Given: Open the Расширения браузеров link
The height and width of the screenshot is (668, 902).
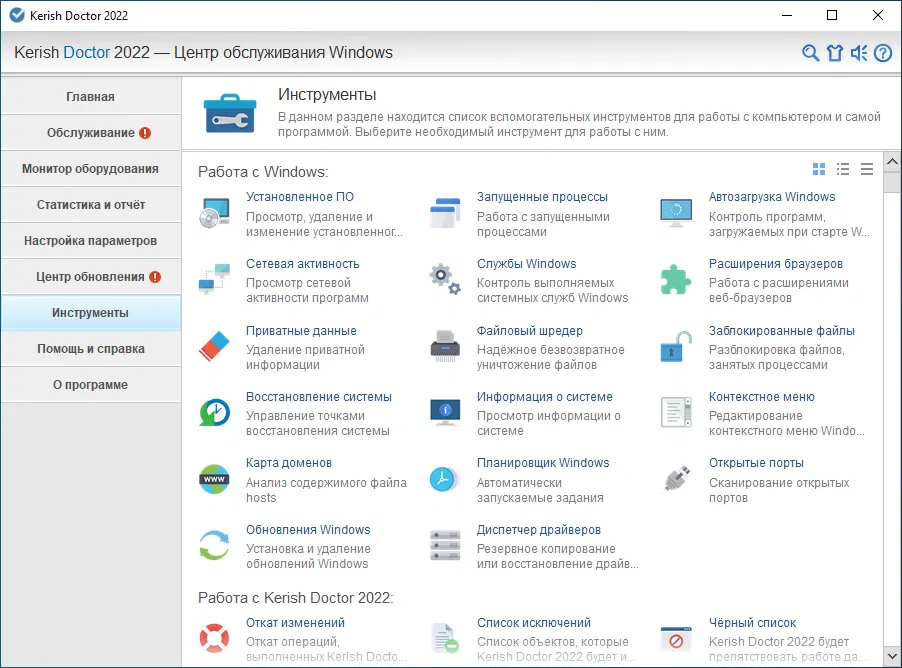Looking at the screenshot, I should coord(775,264).
